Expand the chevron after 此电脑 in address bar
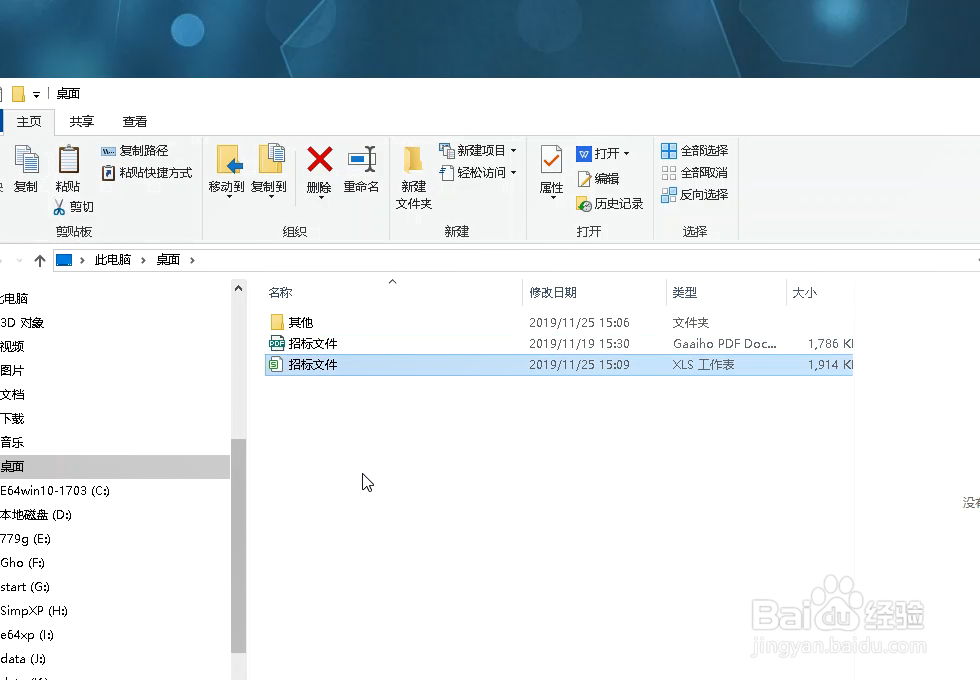The width and height of the screenshot is (980, 680). [143, 260]
